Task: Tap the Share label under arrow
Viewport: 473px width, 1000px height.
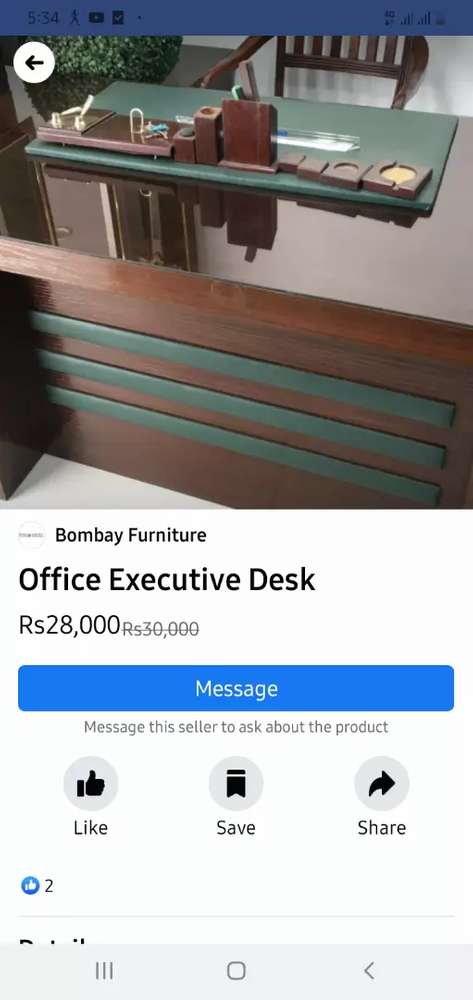Action: pyautogui.click(x=382, y=828)
